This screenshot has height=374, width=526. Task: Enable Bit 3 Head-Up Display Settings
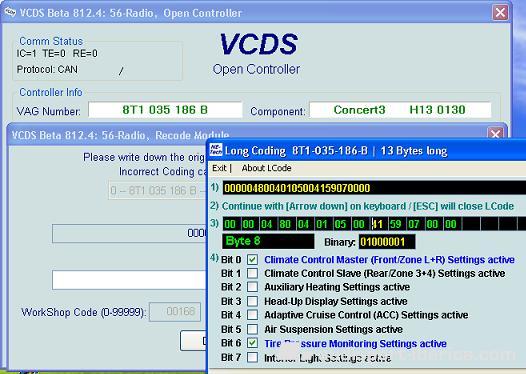coord(252,301)
